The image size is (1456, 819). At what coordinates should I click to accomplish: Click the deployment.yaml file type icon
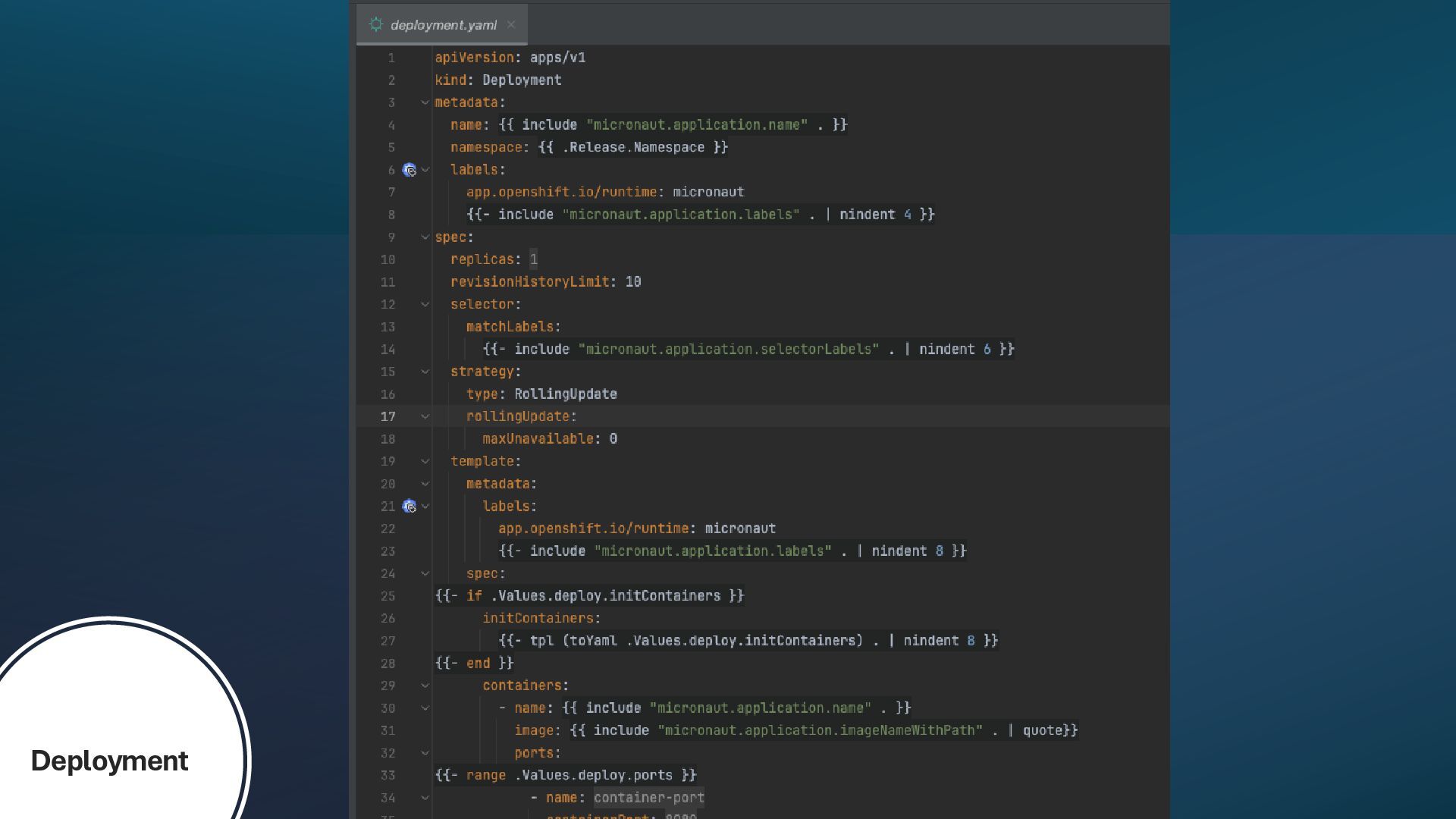376,25
